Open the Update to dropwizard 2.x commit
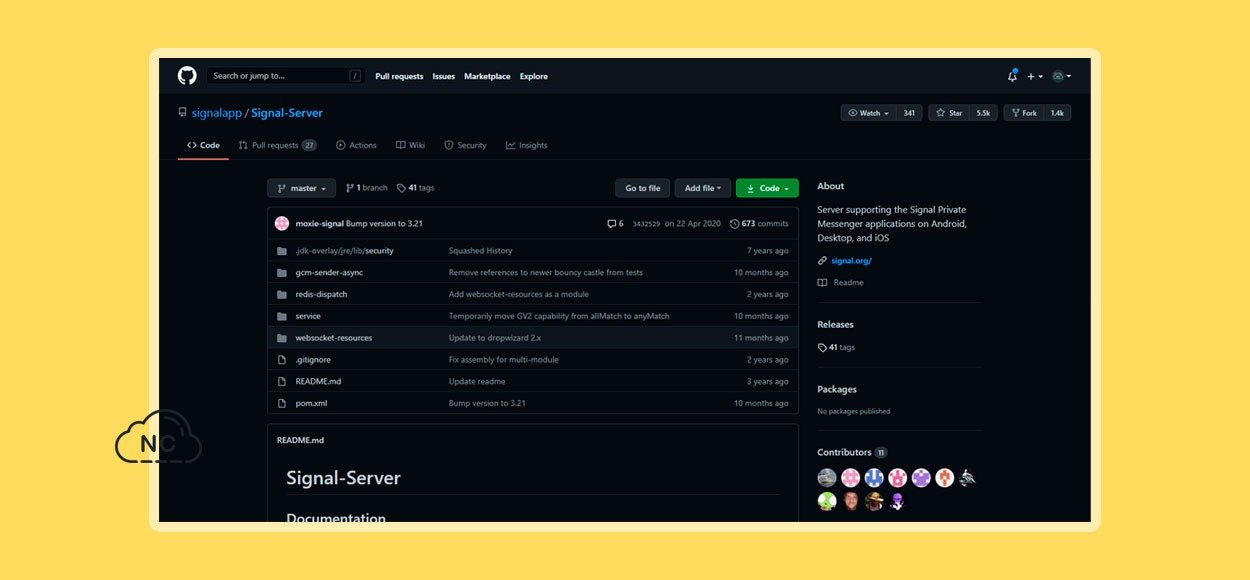 tap(495, 338)
